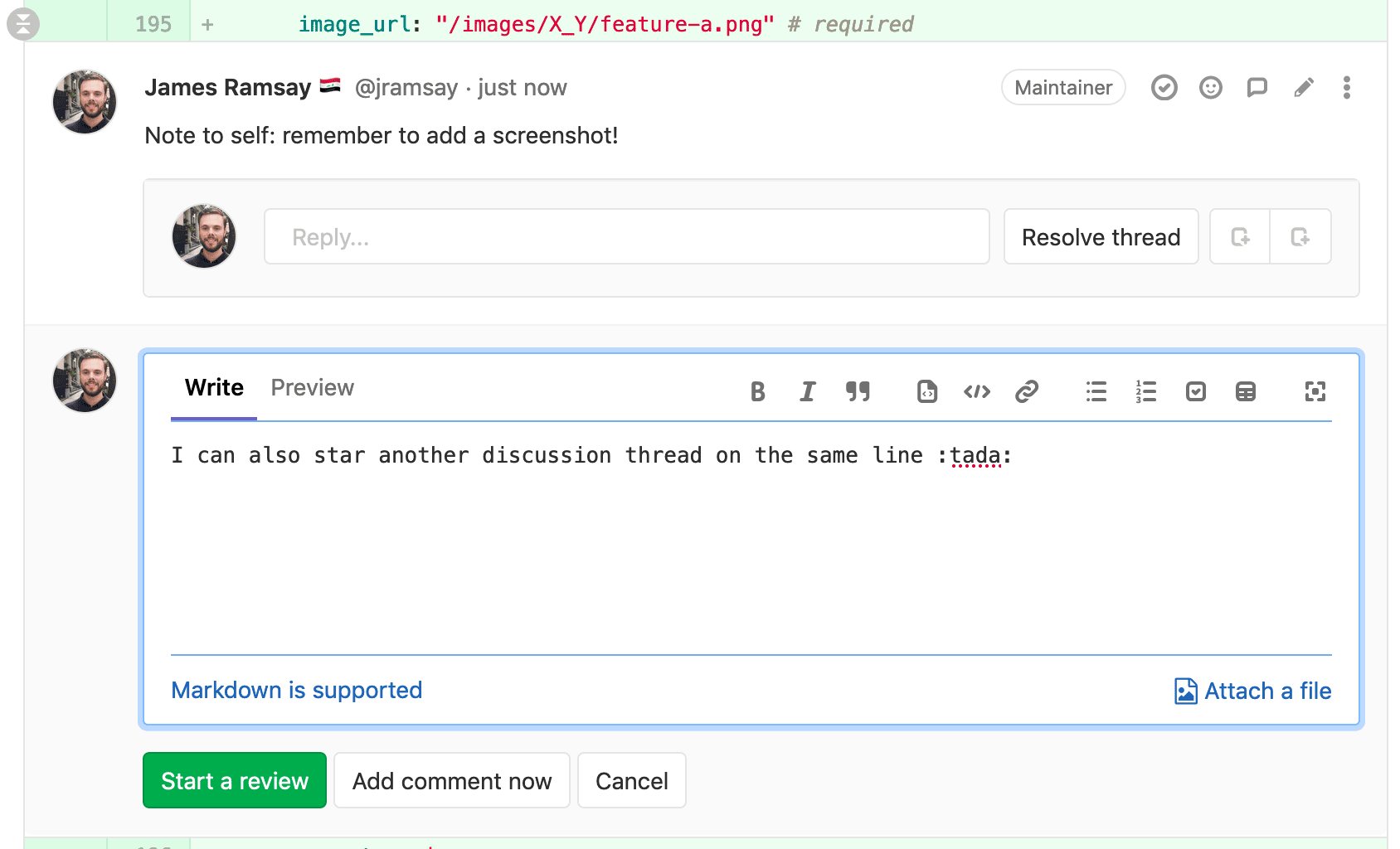Insert inline code formatting

coord(976,391)
